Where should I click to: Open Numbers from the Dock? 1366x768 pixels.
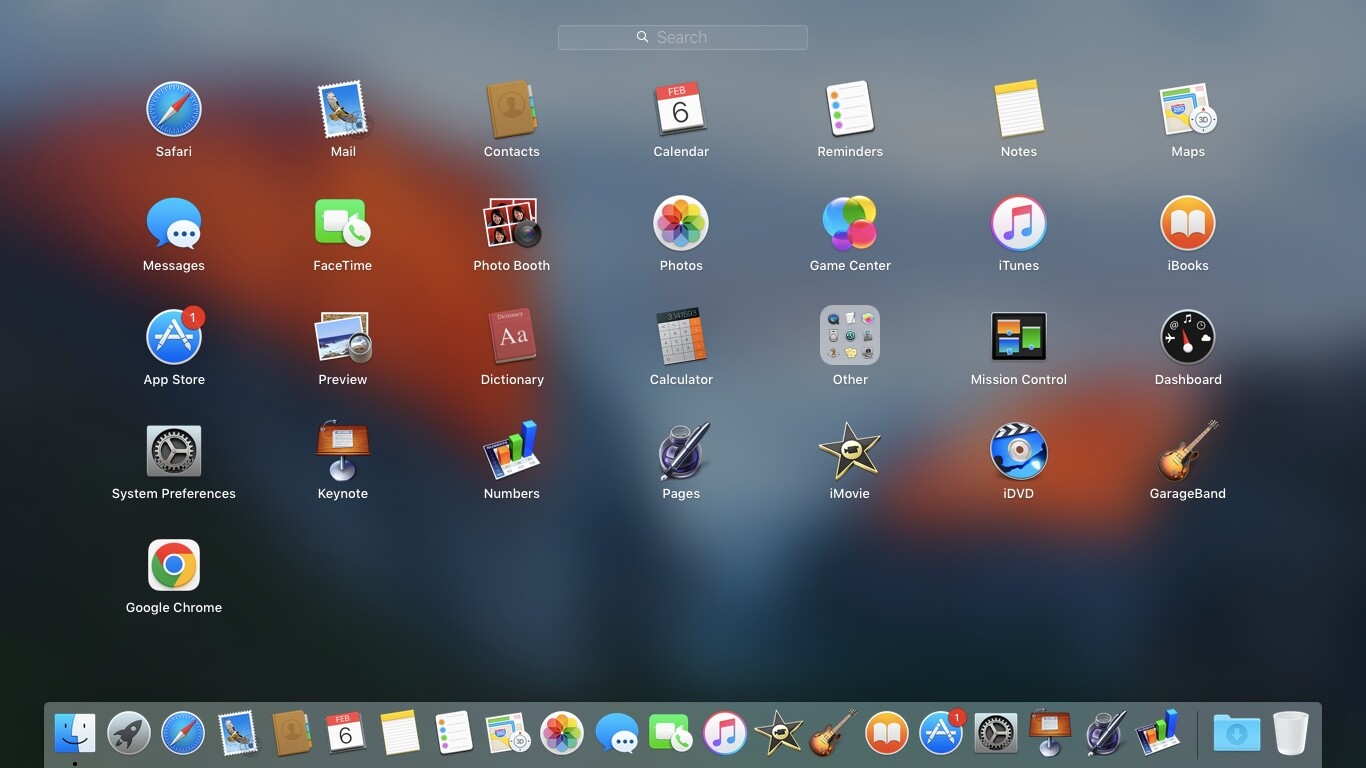(1158, 733)
